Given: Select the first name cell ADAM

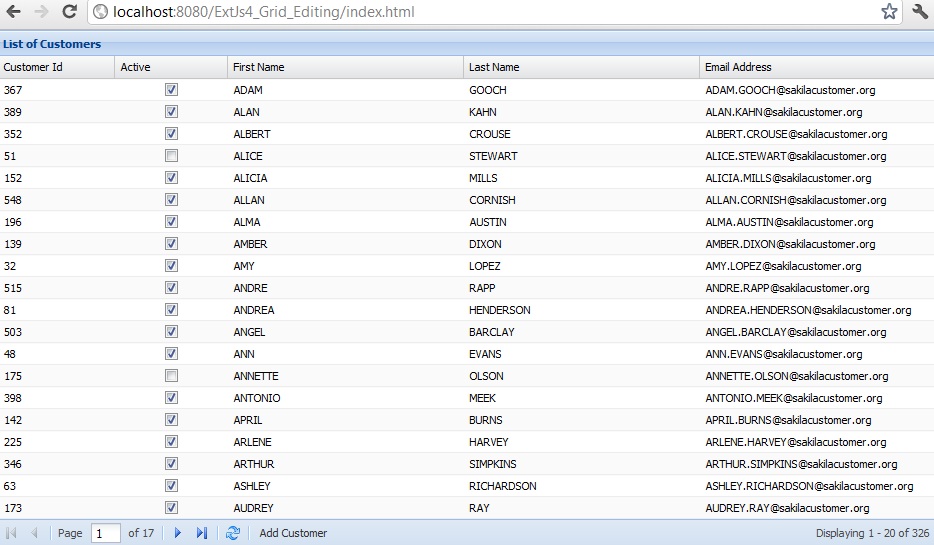Looking at the screenshot, I should click(248, 90).
